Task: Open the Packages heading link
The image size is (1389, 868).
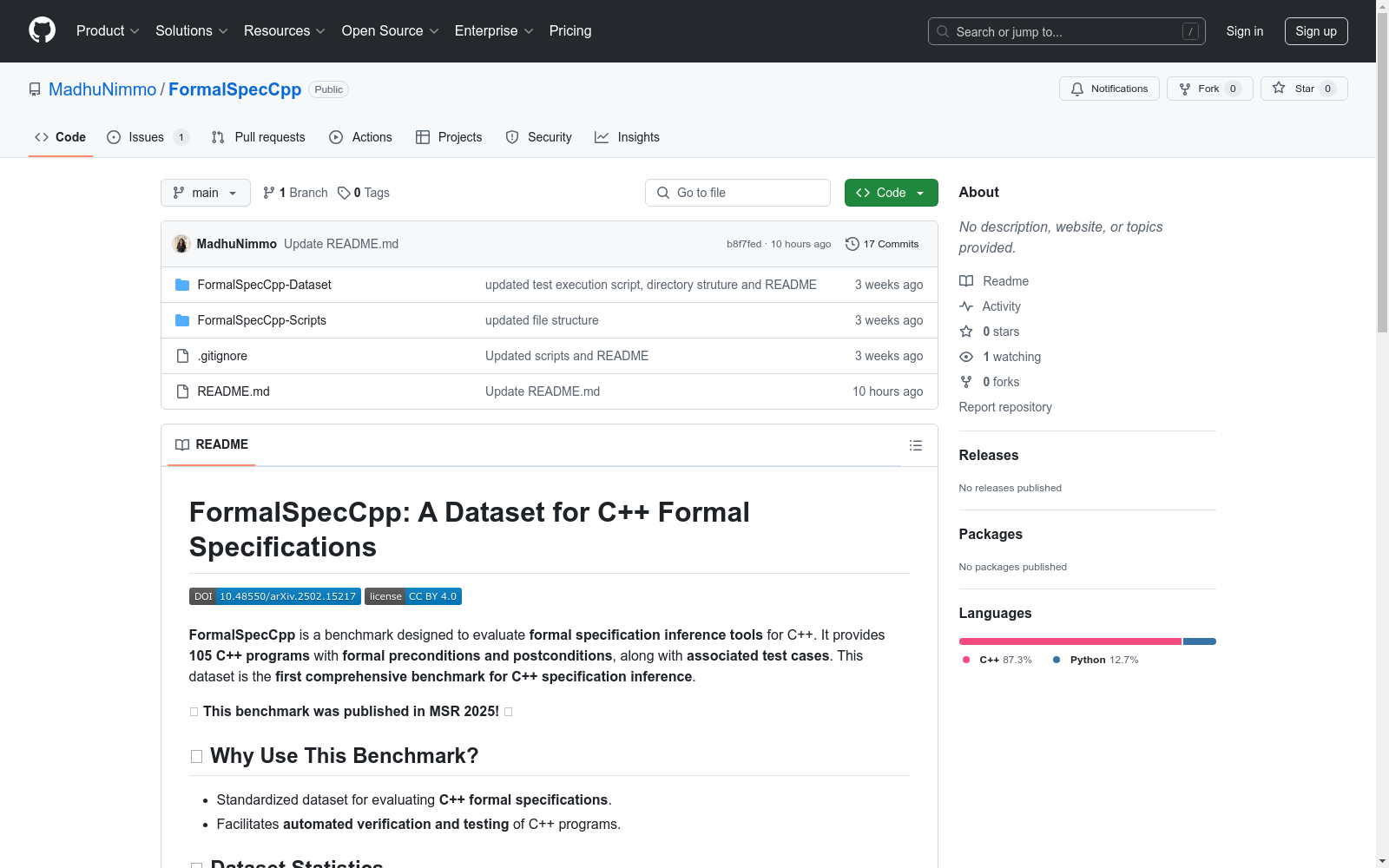Action: pos(991,534)
